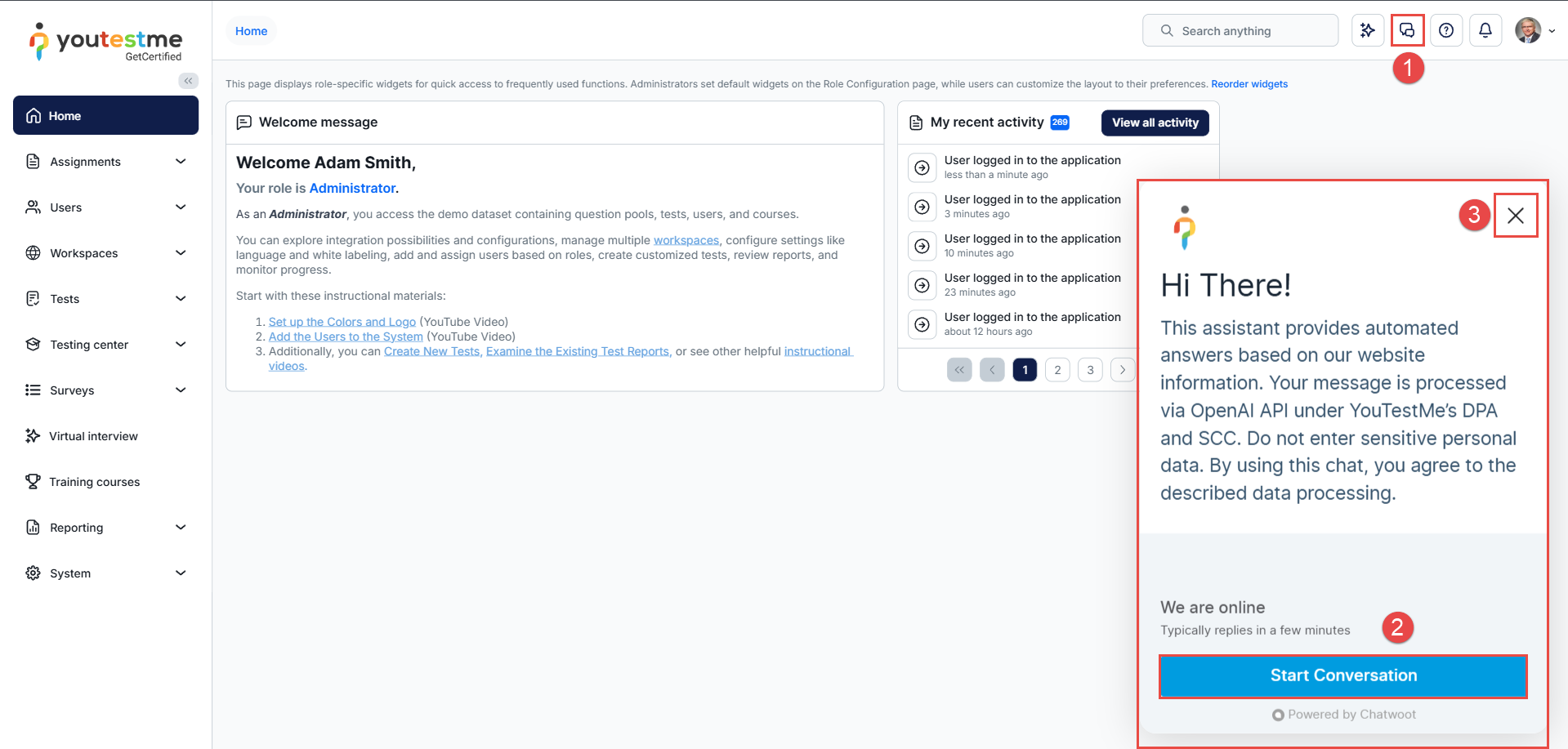Open the help question mark icon
This screenshot has width=1568, height=749.
coord(1446,31)
